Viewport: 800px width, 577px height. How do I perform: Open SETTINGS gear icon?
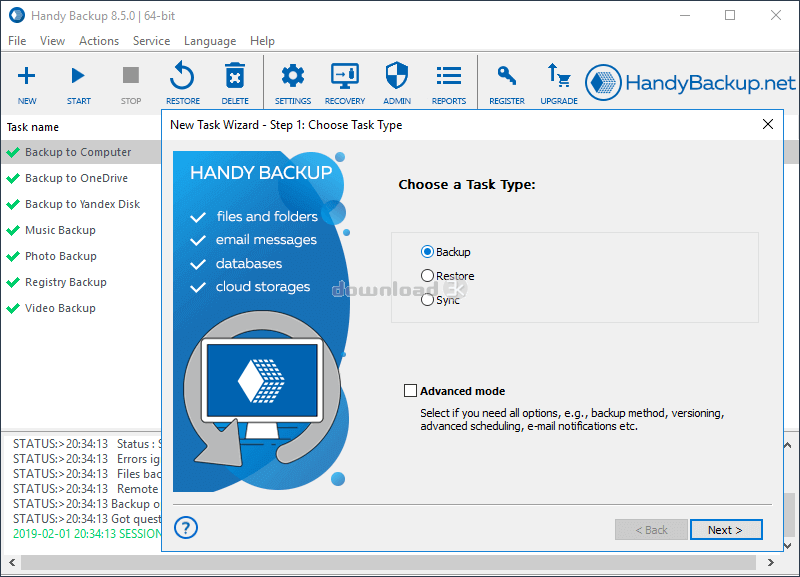(x=293, y=76)
